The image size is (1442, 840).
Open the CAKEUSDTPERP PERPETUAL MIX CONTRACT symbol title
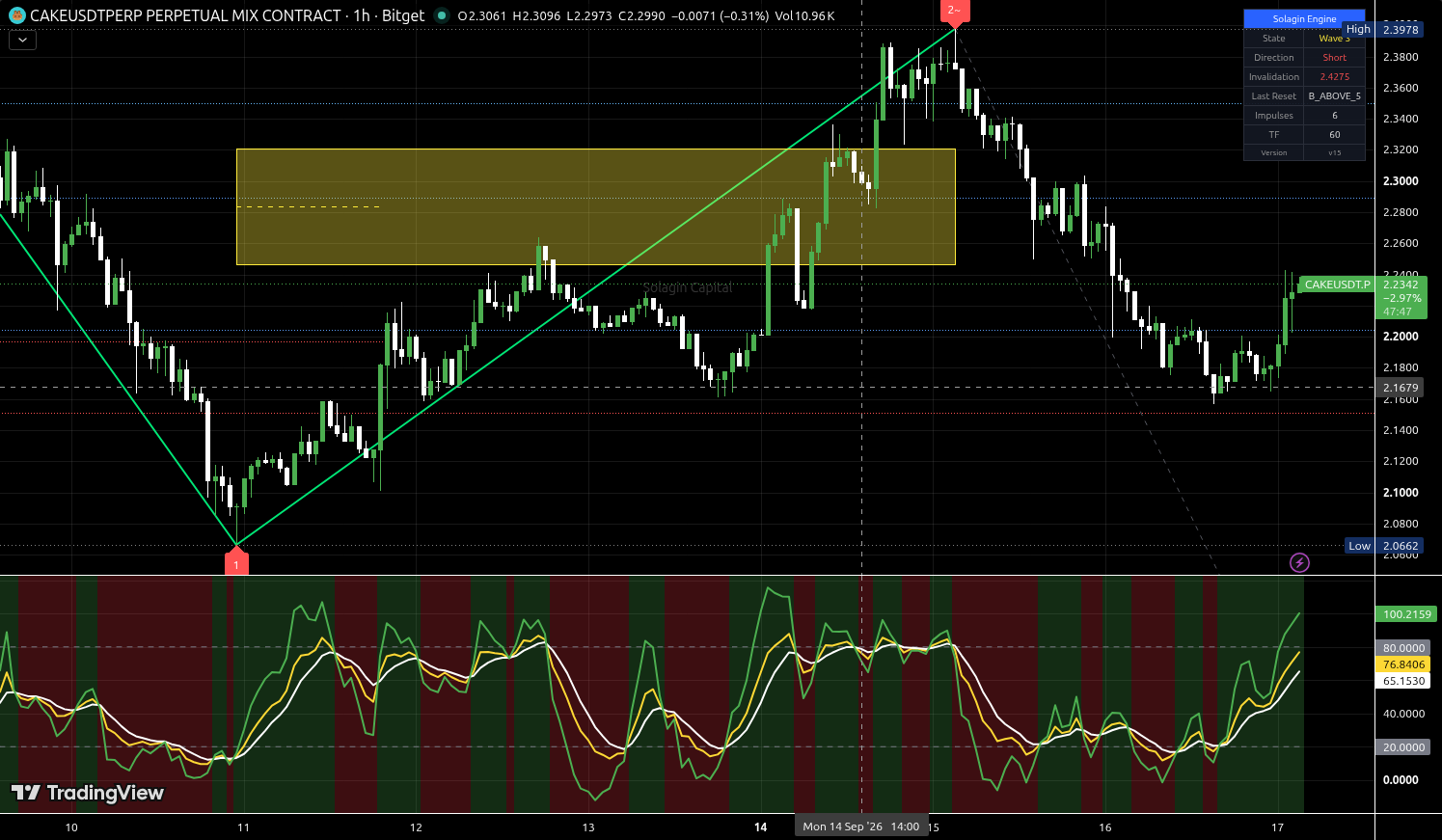(185, 15)
